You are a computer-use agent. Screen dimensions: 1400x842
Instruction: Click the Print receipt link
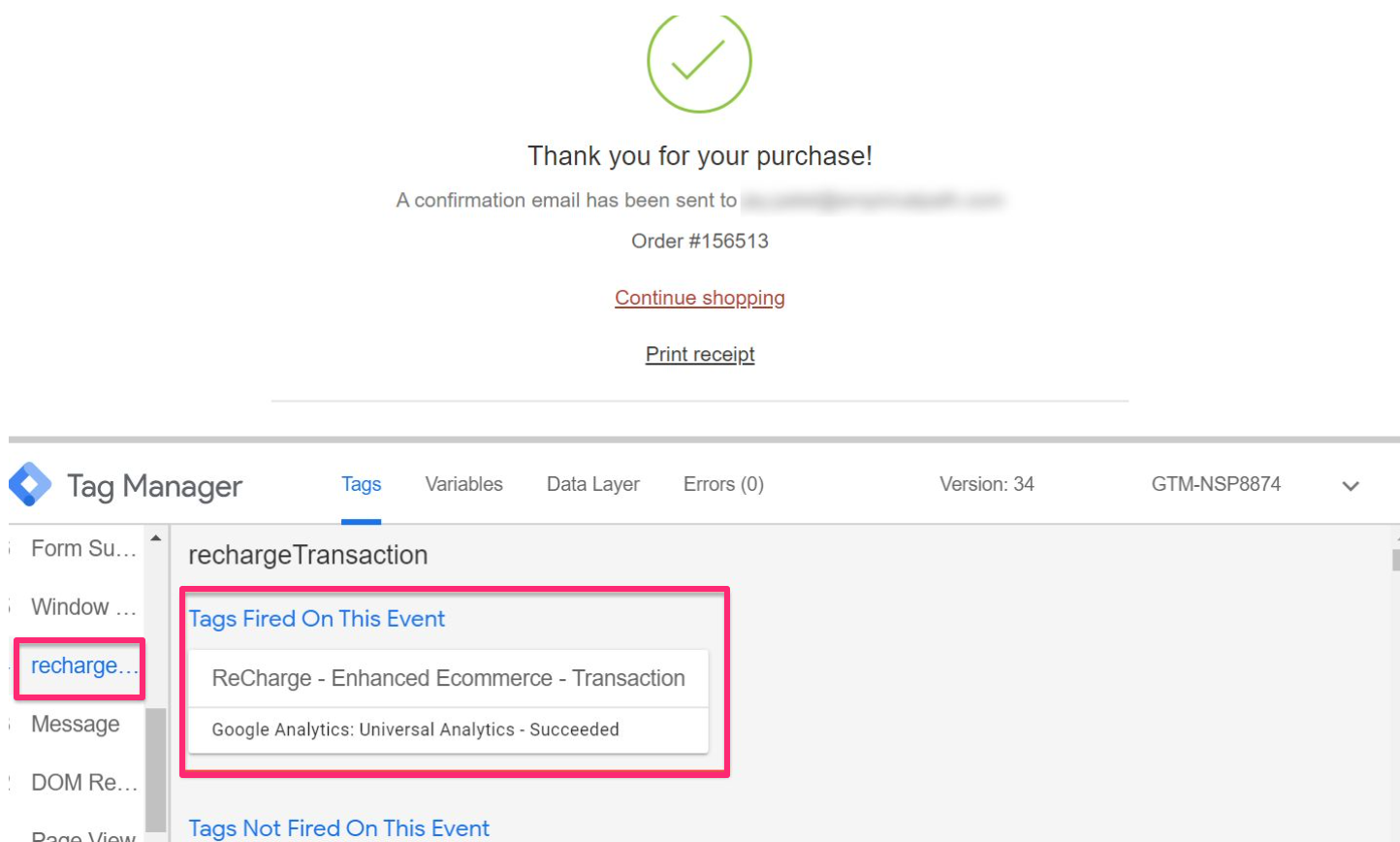700,354
